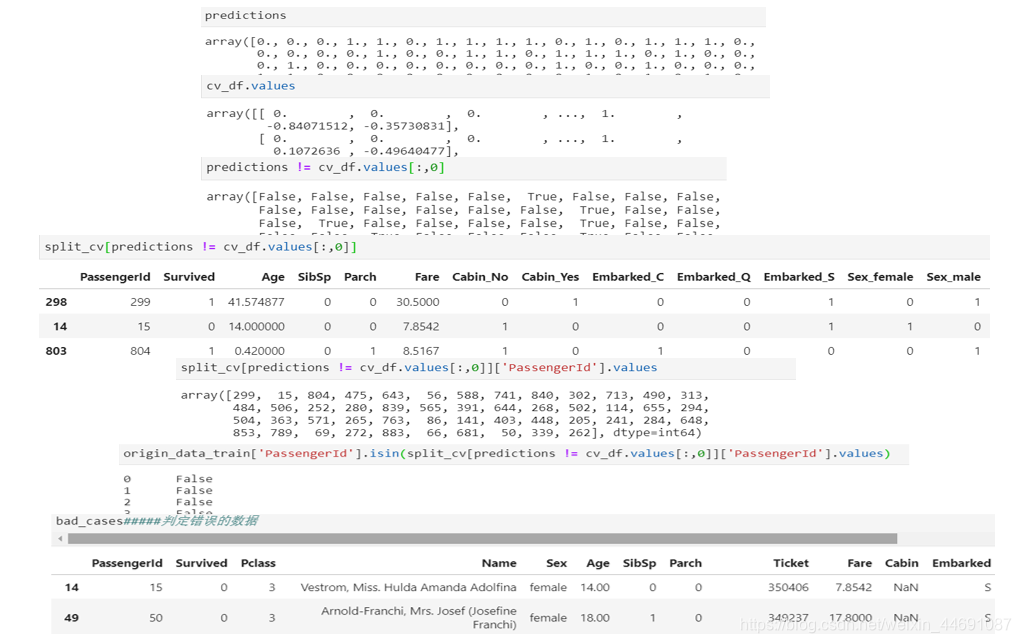Click the Age value 14.00 in bad_cases
This screenshot has width=1021, height=643.
(x=595, y=588)
